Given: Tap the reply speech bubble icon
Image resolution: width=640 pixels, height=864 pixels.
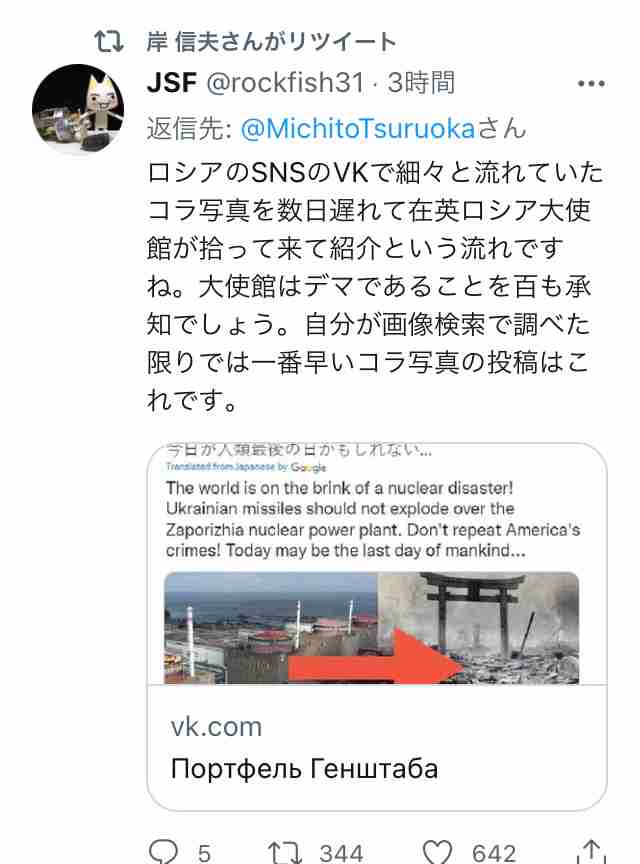Looking at the screenshot, I should (164, 851).
